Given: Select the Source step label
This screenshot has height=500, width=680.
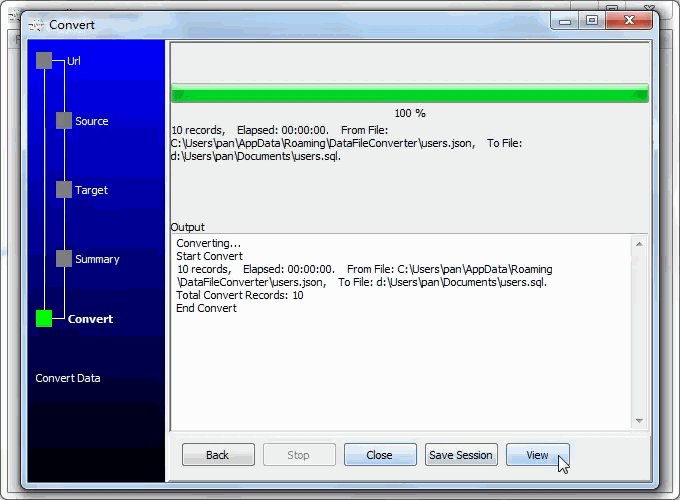Looking at the screenshot, I should click(x=92, y=121).
